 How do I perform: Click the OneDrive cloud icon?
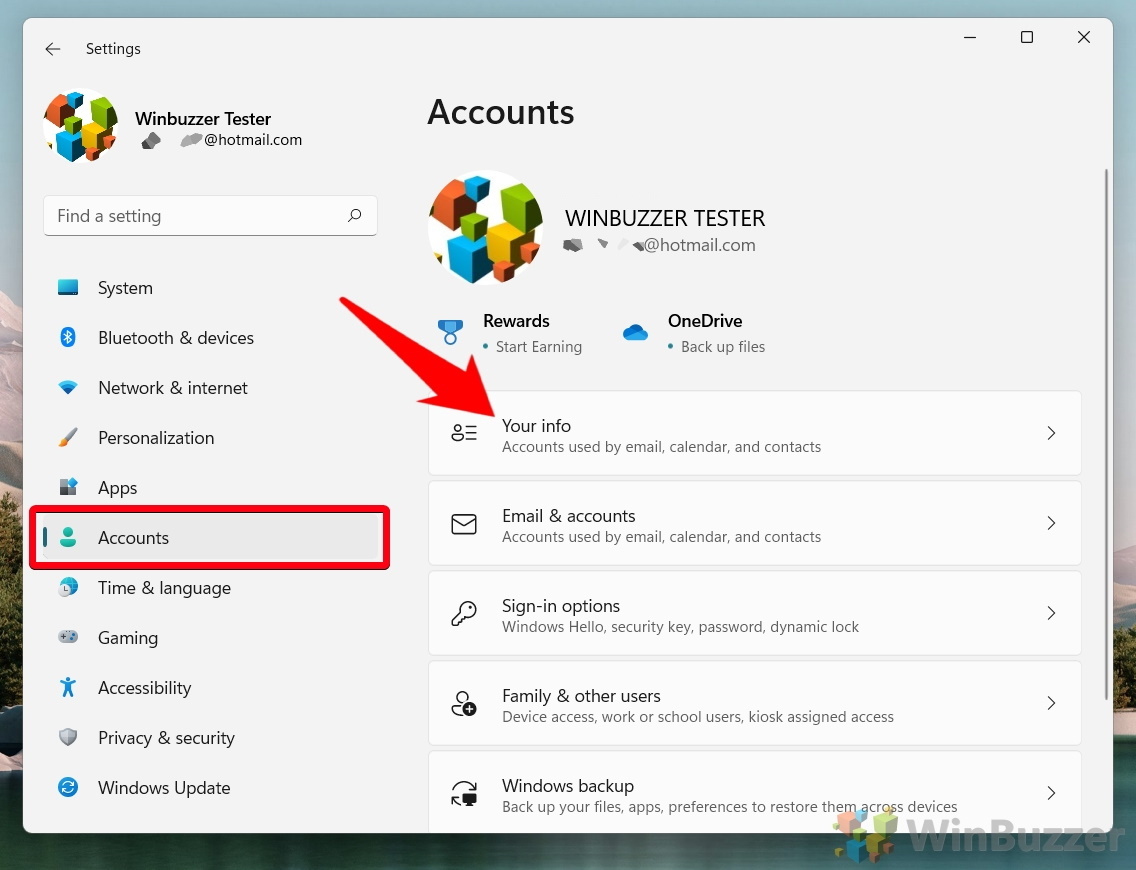[x=635, y=332]
